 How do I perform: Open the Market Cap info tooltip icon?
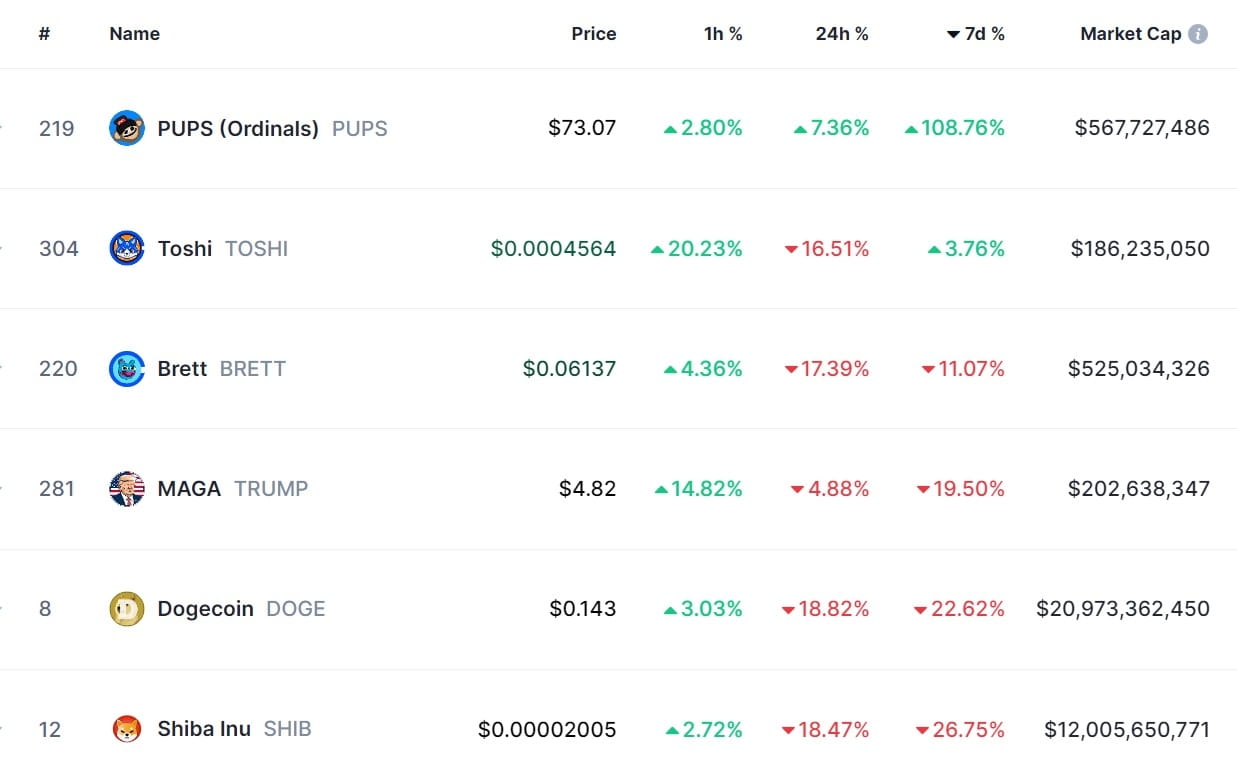coord(1196,32)
